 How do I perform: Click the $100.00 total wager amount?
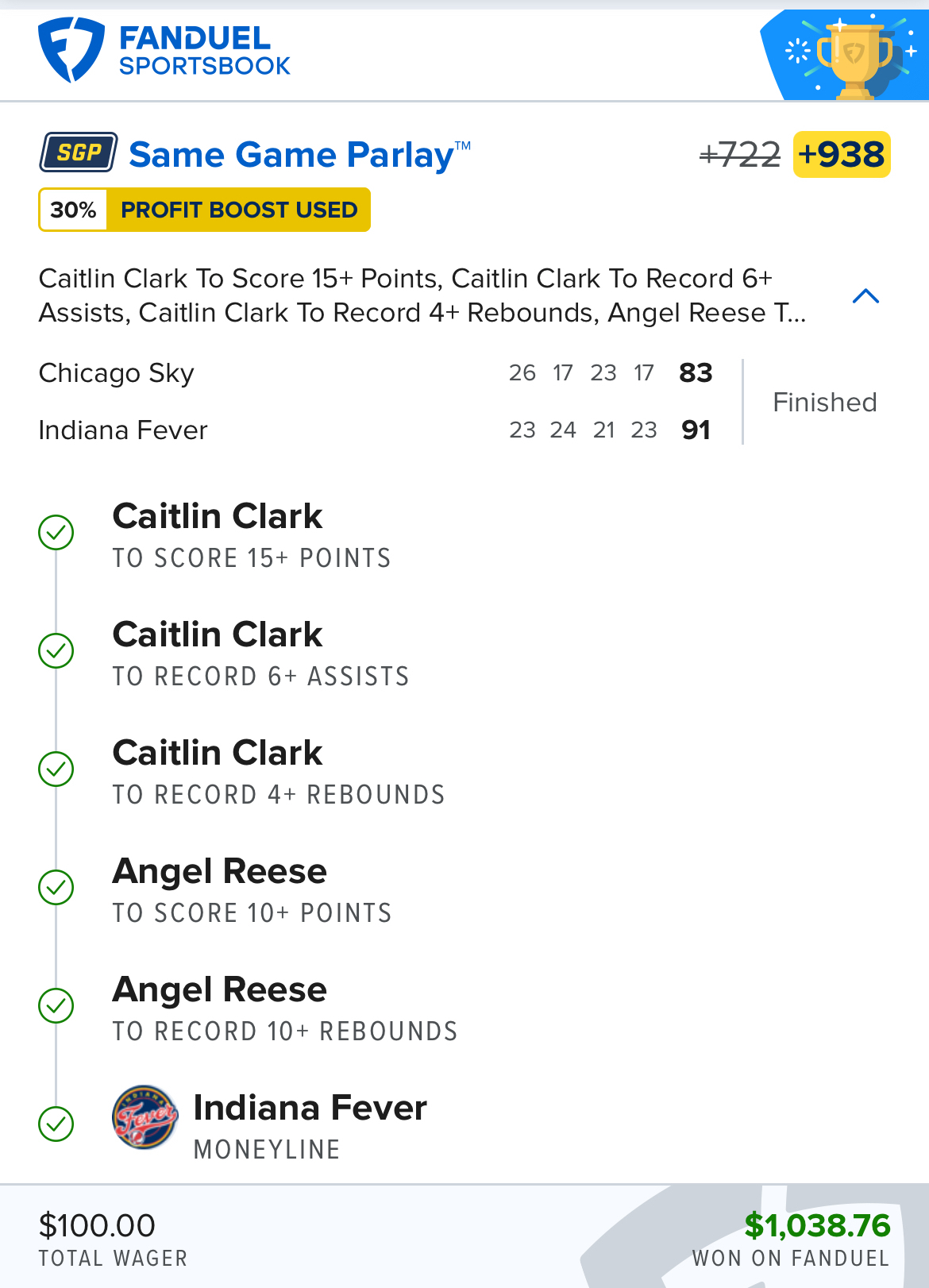click(x=97, y=1225)
